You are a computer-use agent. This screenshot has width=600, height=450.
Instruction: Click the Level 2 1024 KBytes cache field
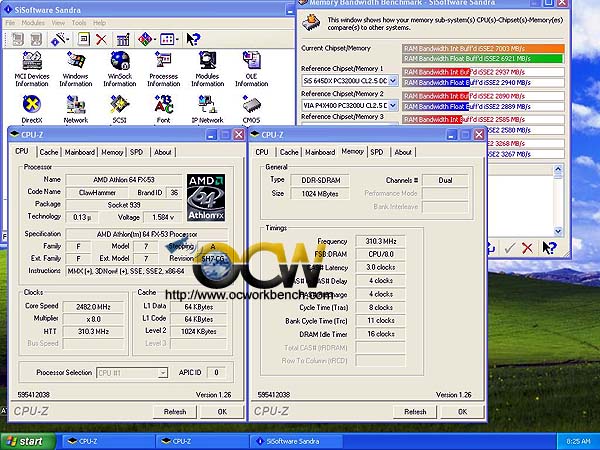click(x=199, y=331)
